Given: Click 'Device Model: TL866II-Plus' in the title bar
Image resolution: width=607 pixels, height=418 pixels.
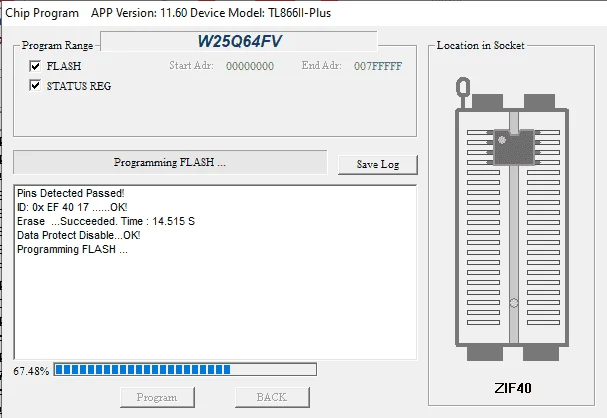Looking at the screenshot, I should 261,13.
